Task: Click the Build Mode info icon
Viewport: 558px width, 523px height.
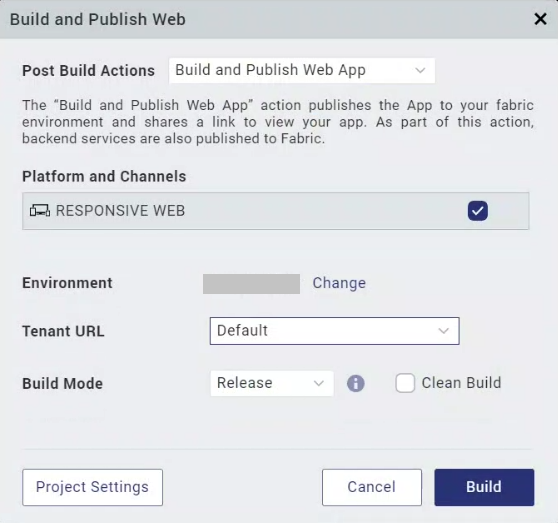Action: tap(356, 384)
